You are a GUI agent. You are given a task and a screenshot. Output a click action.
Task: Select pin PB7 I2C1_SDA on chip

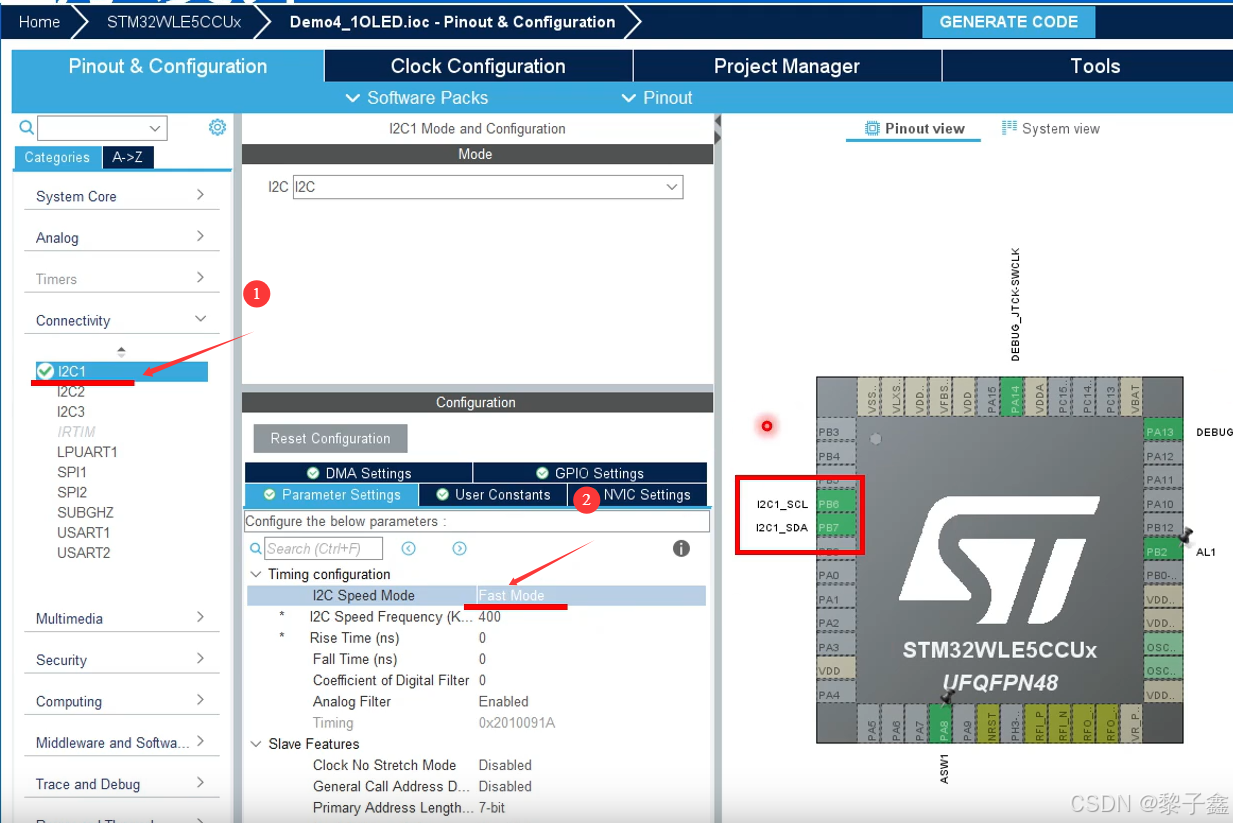[836, 527]
